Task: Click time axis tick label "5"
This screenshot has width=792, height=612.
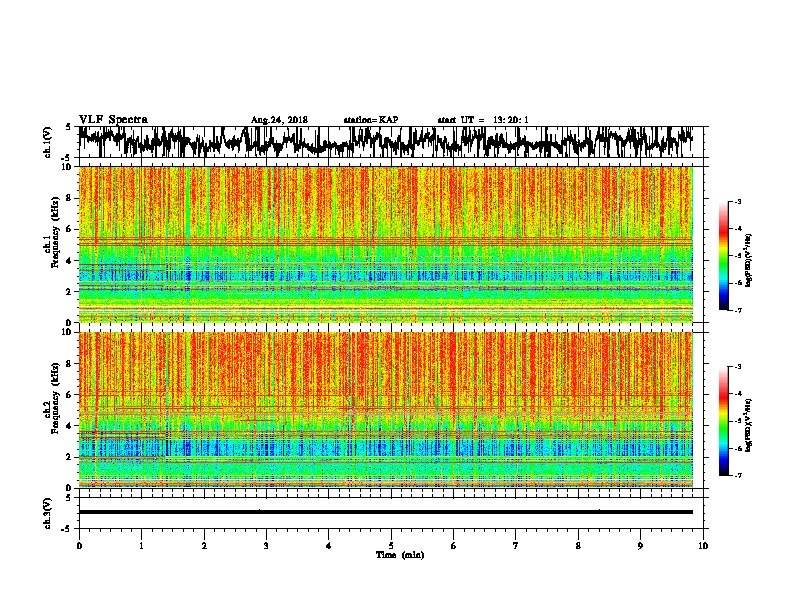Action: click(x=391, y=546)
